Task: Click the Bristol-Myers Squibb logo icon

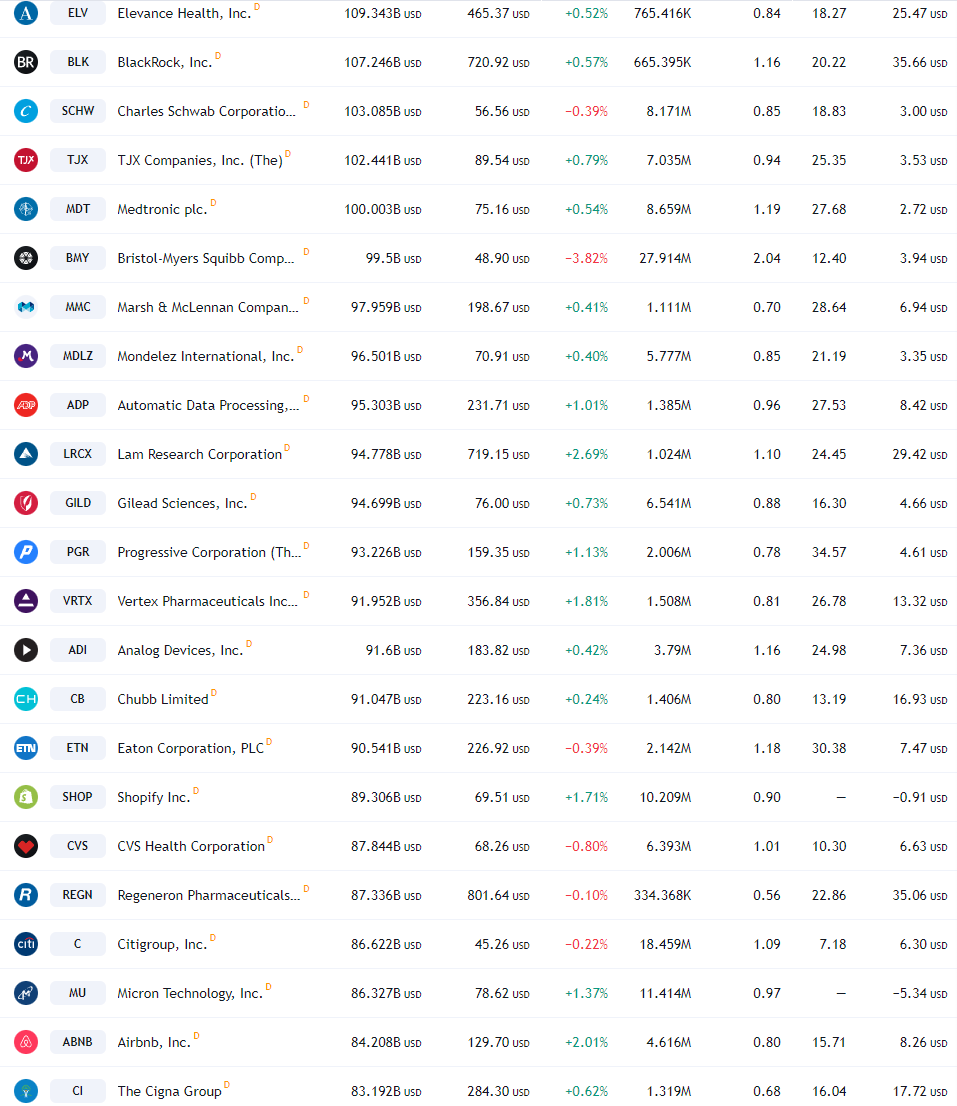Action: click(x=26, y=258)
